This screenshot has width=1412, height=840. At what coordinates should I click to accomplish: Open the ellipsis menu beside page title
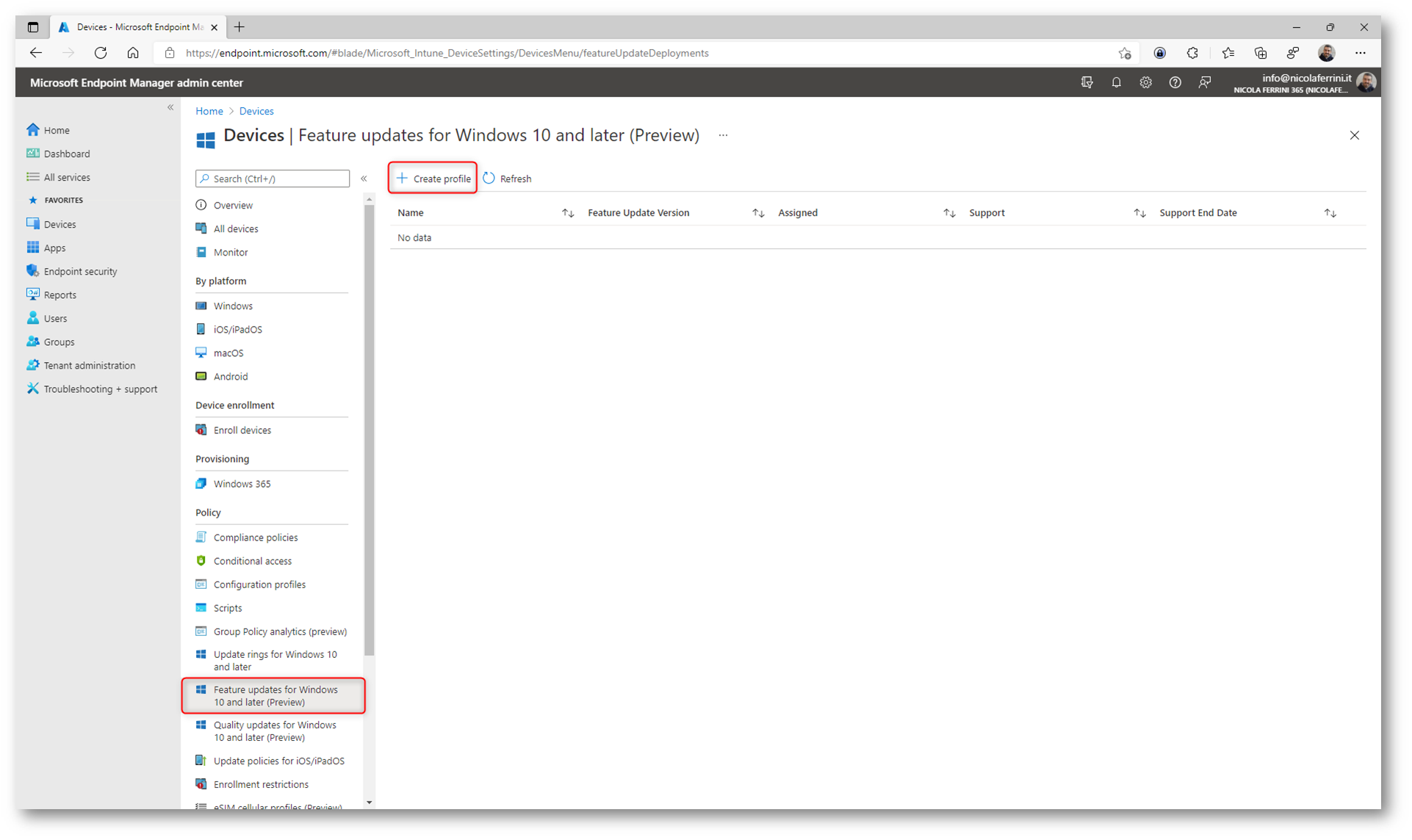click(723, 135)
